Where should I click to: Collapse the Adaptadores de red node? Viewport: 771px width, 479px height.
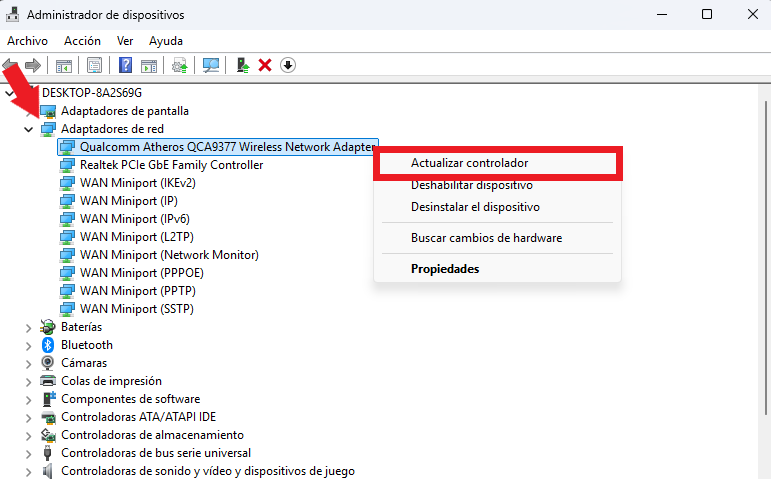(29, 129)
